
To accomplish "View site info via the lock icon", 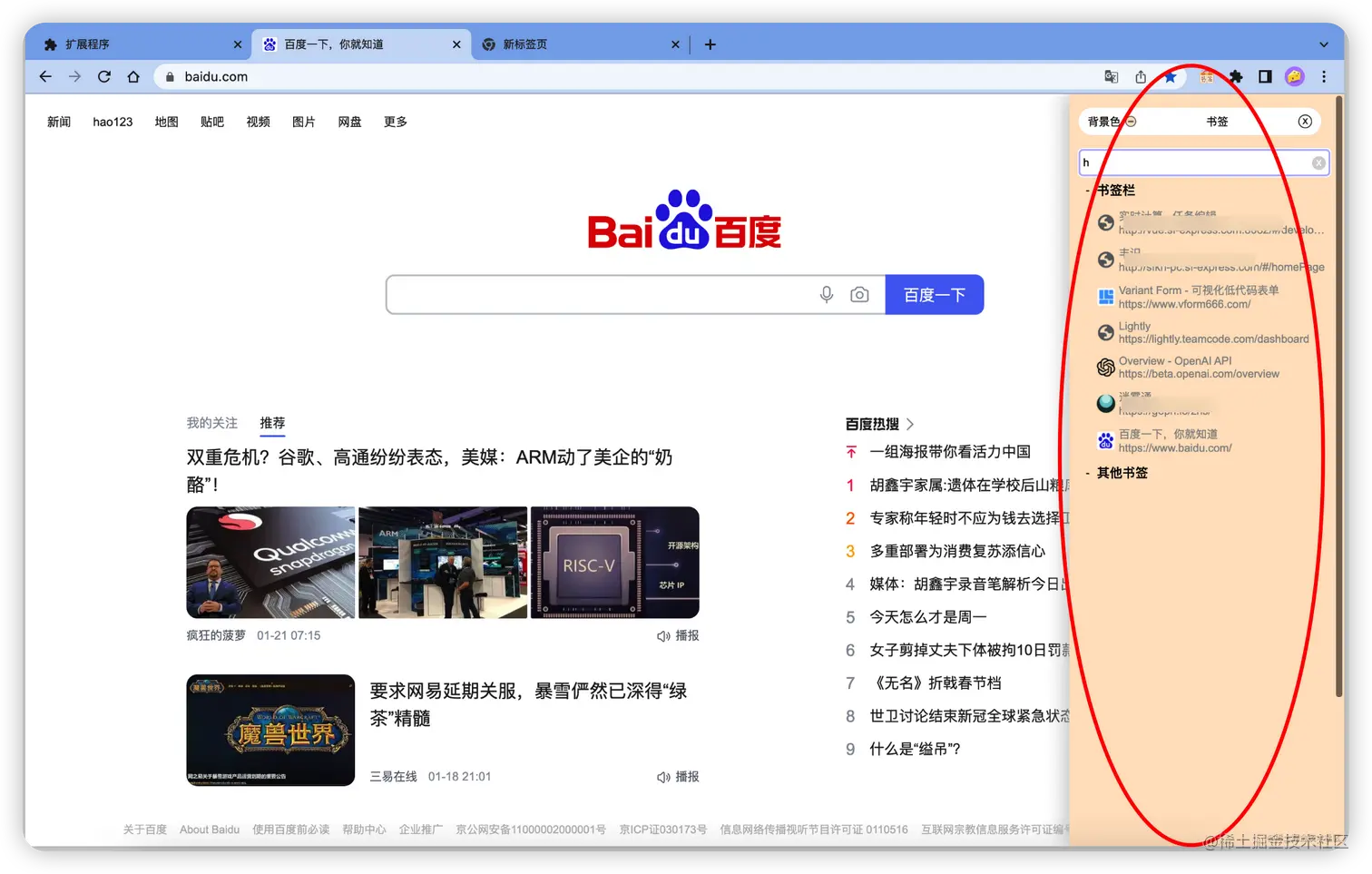I will (170, 77).
